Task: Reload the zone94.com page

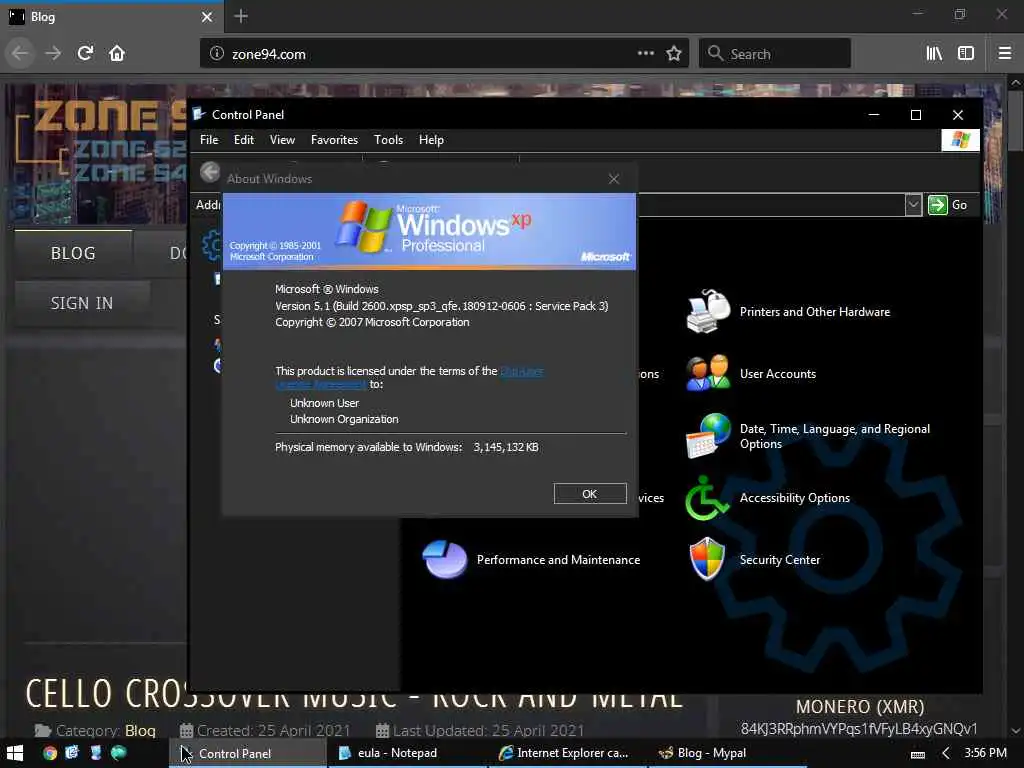Action: 85,53
